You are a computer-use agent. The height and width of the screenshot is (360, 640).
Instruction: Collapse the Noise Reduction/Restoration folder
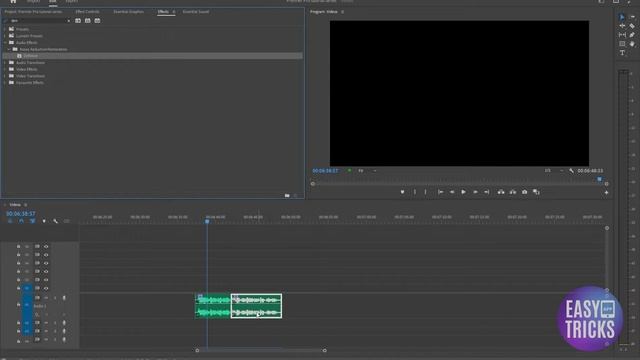(9, 49)
